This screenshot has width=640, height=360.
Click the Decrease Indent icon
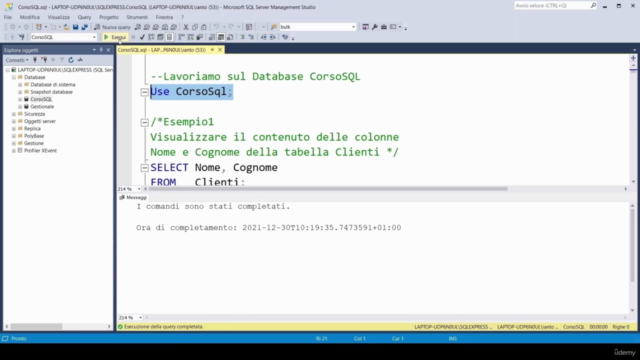click(264, 37)
